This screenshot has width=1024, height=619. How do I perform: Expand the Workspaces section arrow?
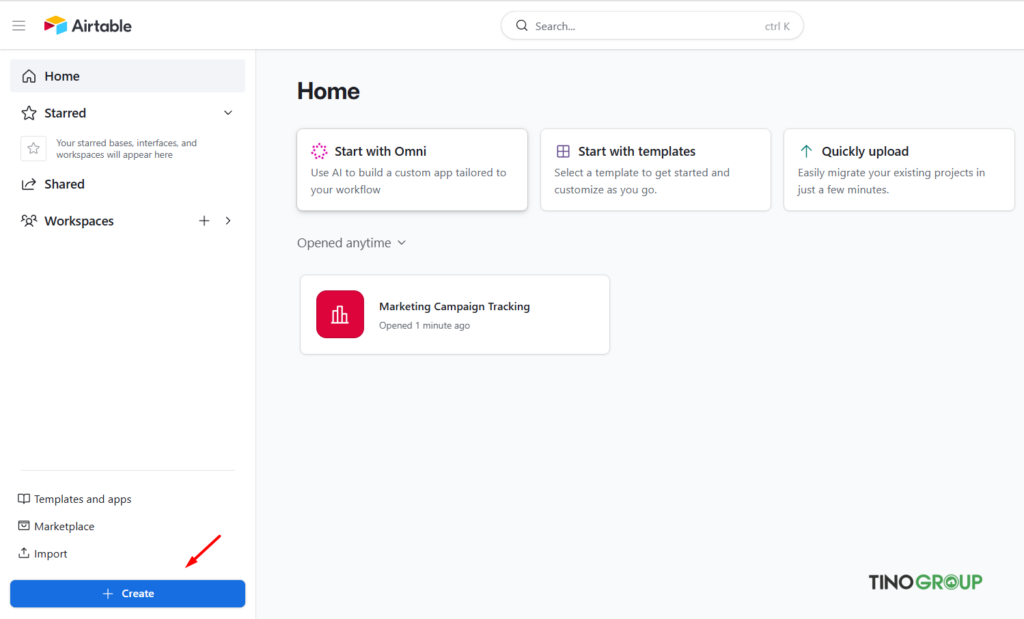coord(228,220)
